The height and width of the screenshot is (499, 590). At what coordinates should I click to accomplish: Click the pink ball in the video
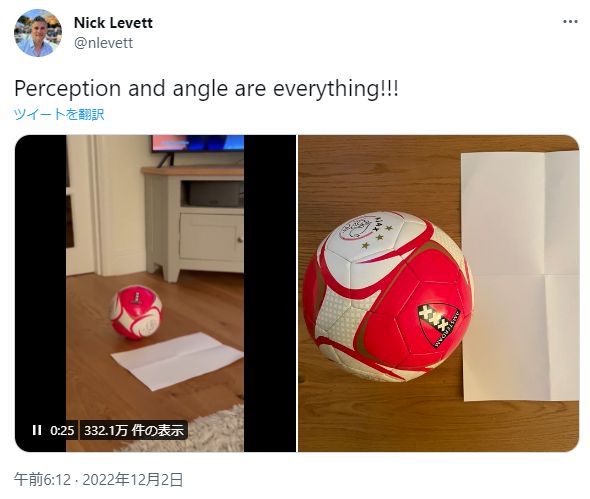tap(136, 312)
